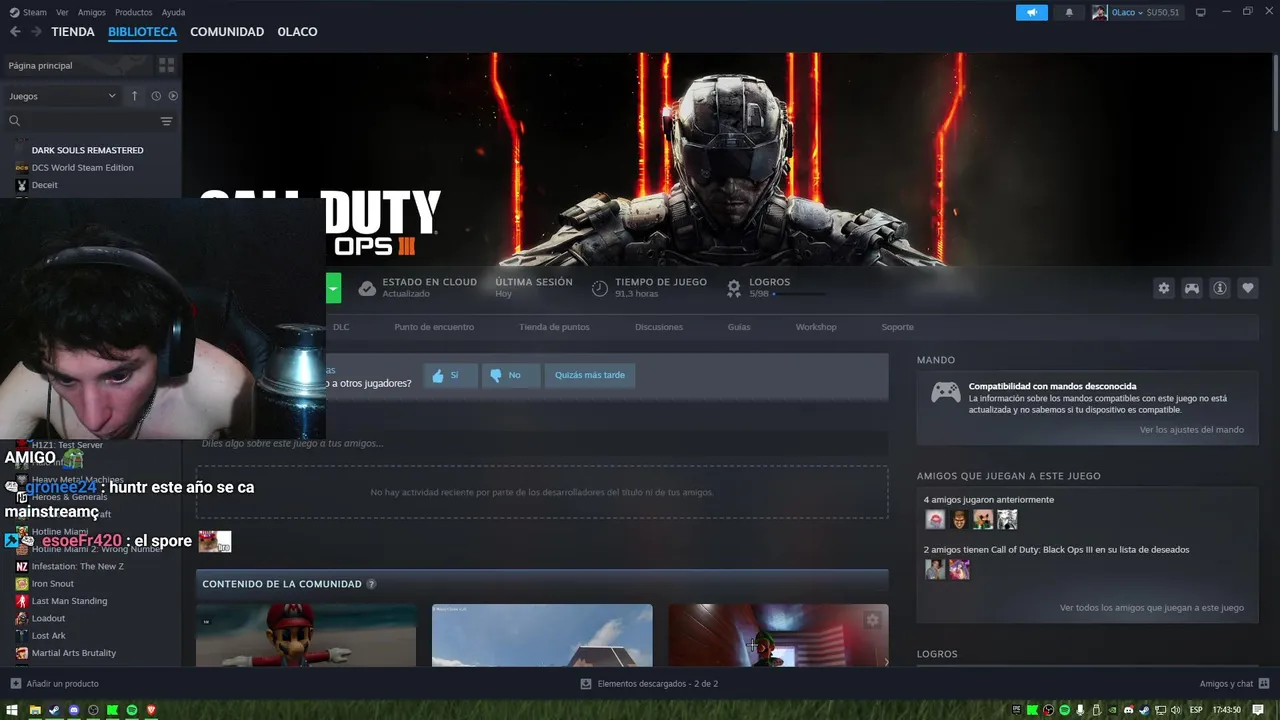Open Discusiones tab
This screenshot has height=720, width=1280.
(659, 327)
